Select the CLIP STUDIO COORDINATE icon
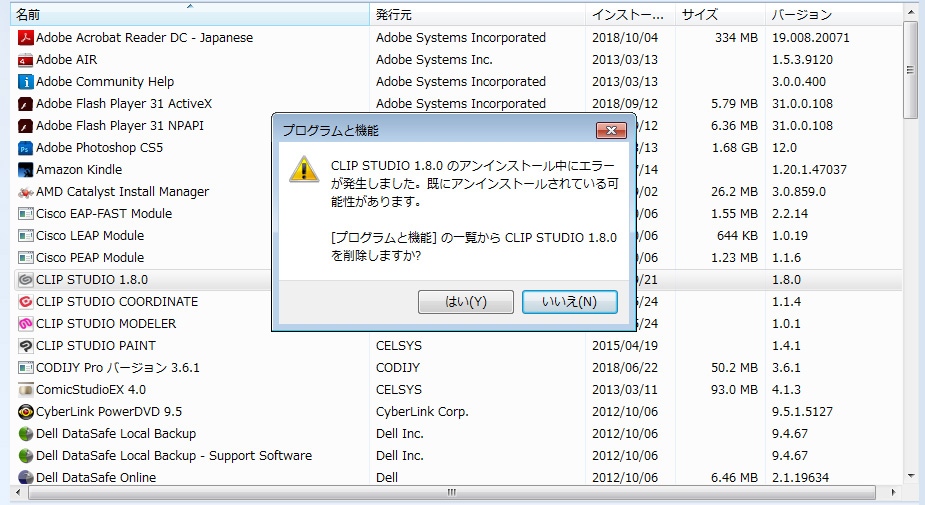 [26, 302]
